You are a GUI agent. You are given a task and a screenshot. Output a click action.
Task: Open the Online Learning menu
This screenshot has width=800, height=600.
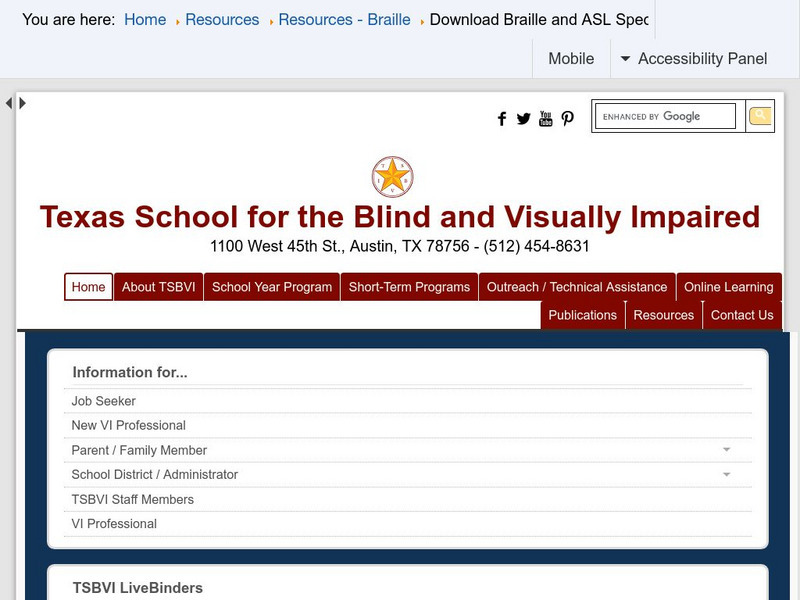[x=729, y=287]
